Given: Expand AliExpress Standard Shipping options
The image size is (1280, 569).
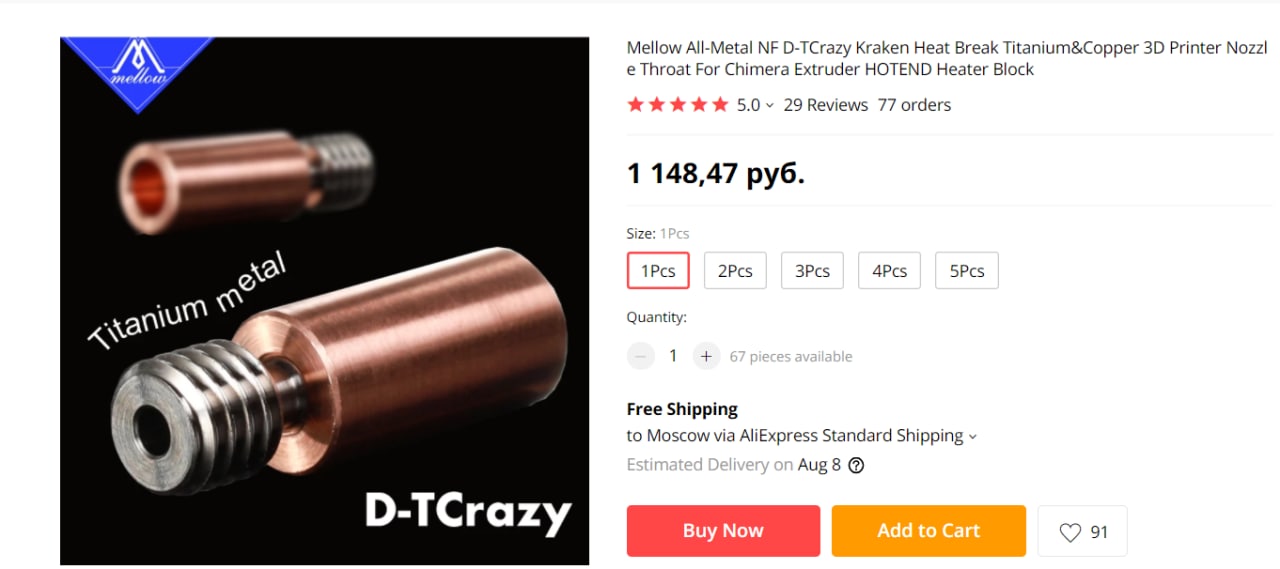Looking at the screenshot, I should coord(973,437).
